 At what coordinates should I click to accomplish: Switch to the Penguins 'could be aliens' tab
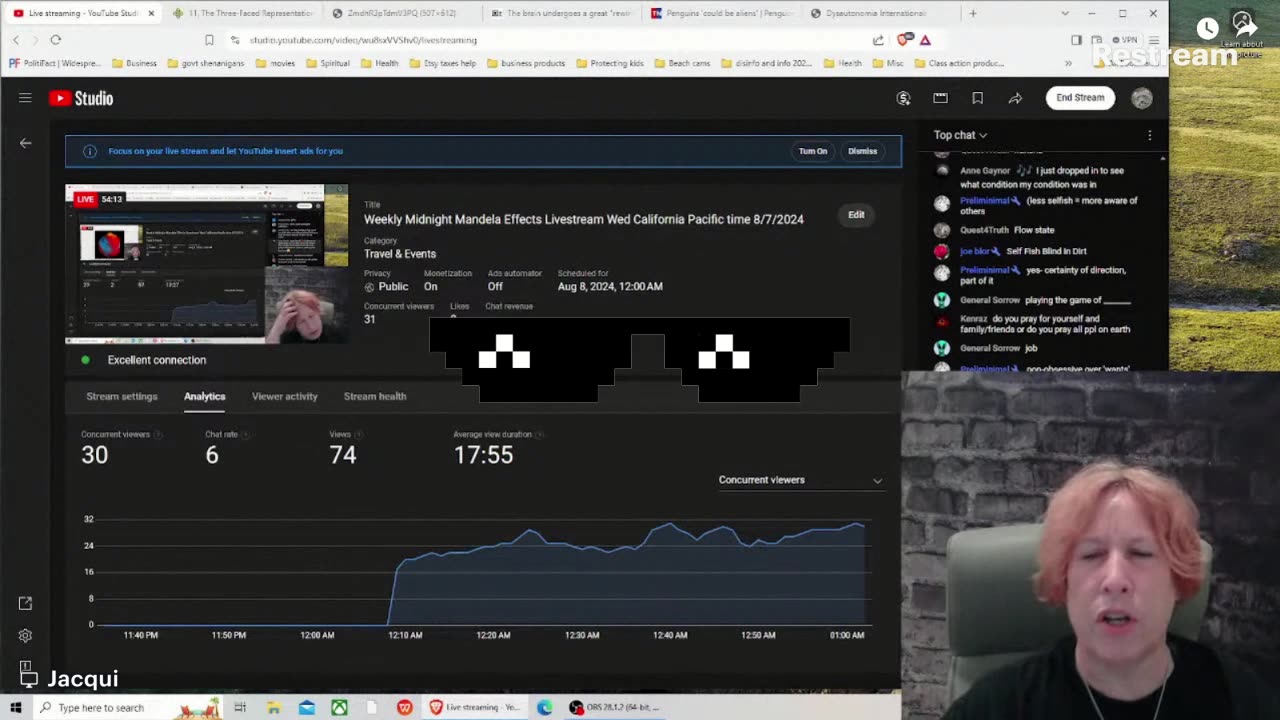721,13
